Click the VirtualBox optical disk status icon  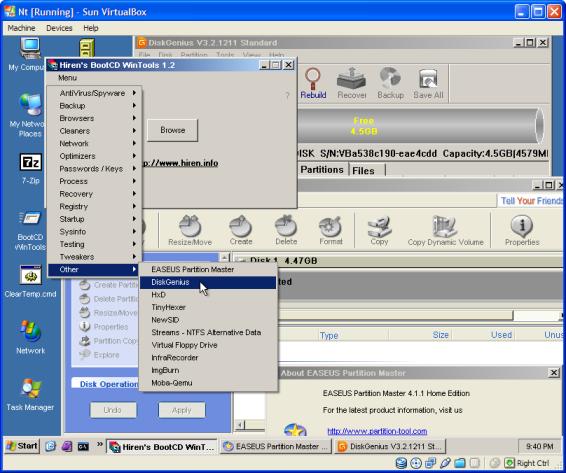(x=416, y=463)
